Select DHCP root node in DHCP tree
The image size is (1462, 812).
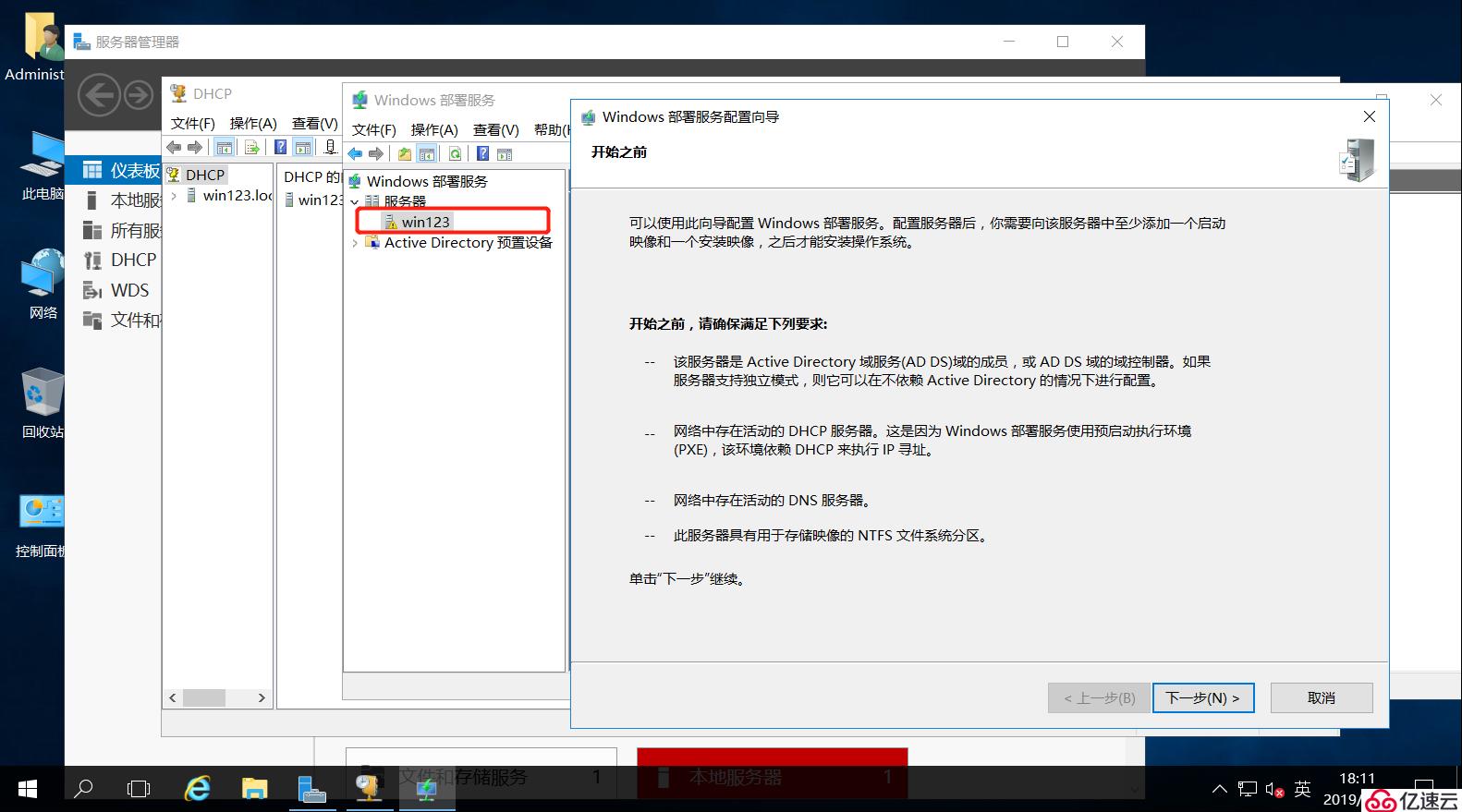[x=196, y=175]
